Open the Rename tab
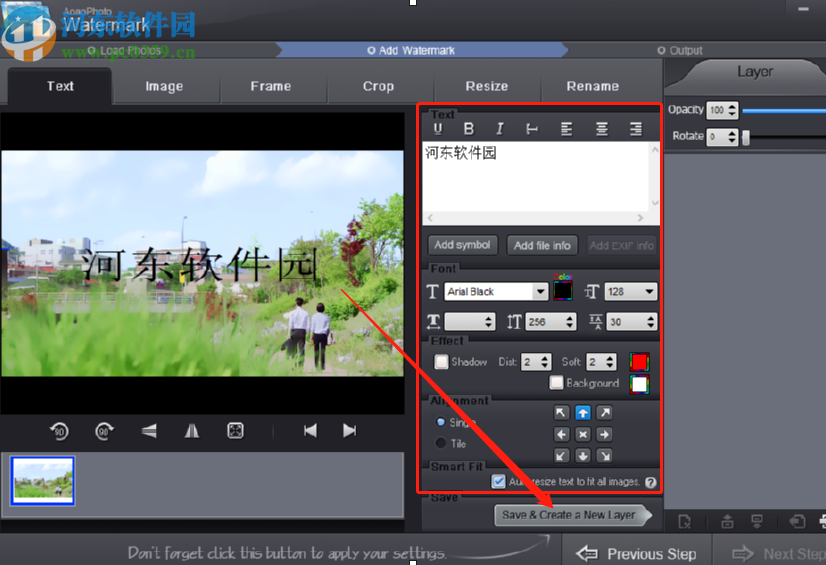 click(x=593, y=86)
